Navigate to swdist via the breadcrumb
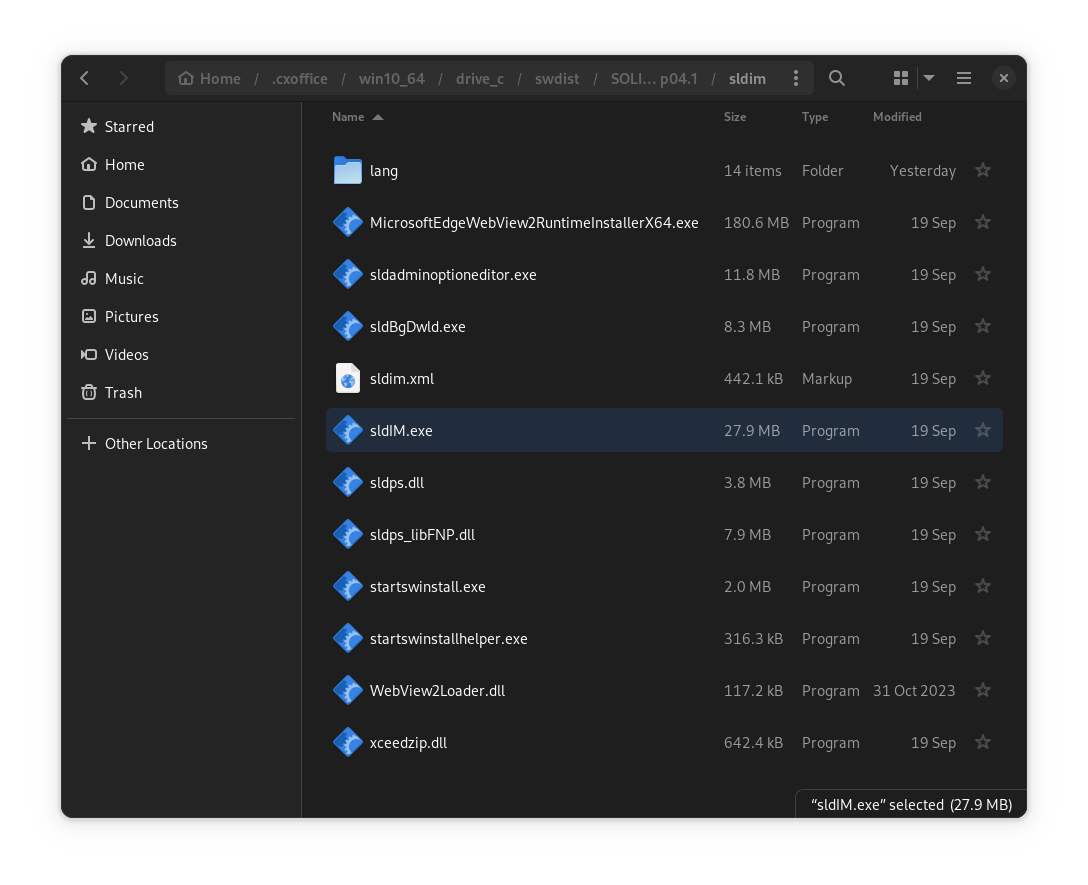1088x885 pixels. (557, 78)
